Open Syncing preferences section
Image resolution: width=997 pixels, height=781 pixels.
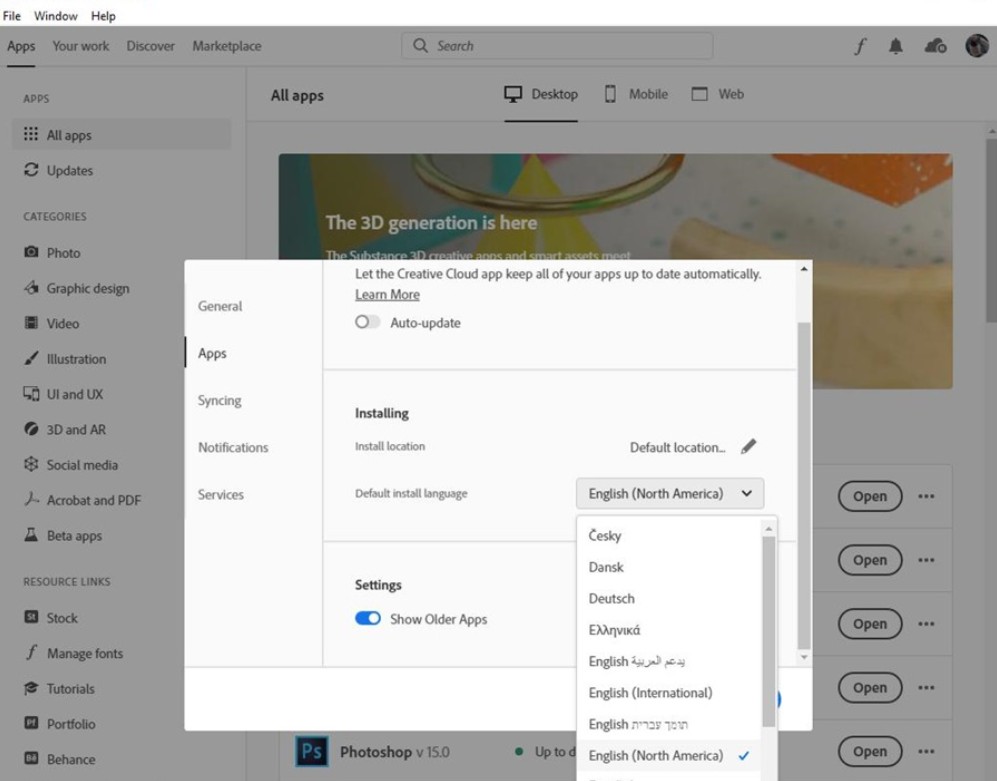tap(219, 400)
